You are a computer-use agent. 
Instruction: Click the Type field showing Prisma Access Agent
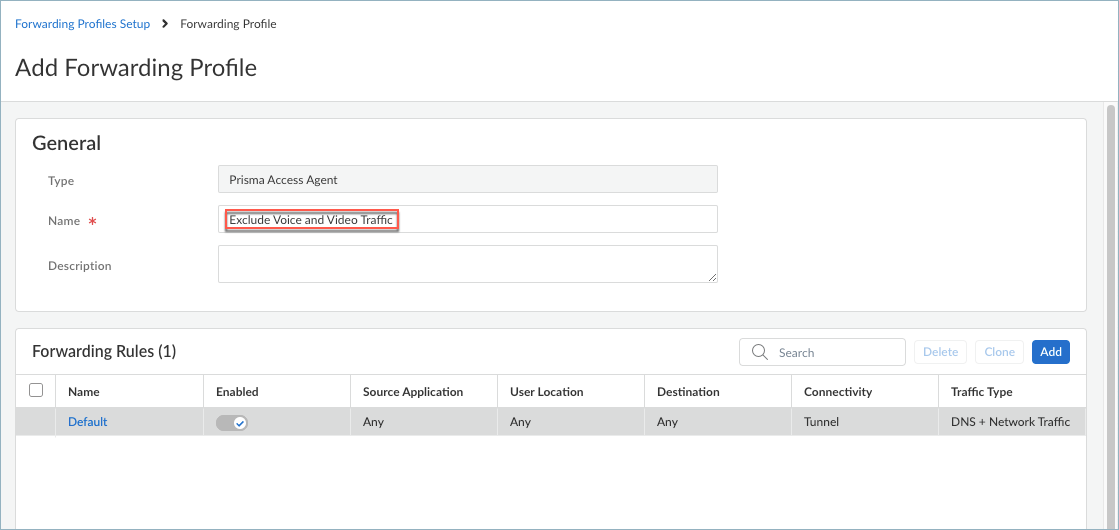click(x=467, y=180)
